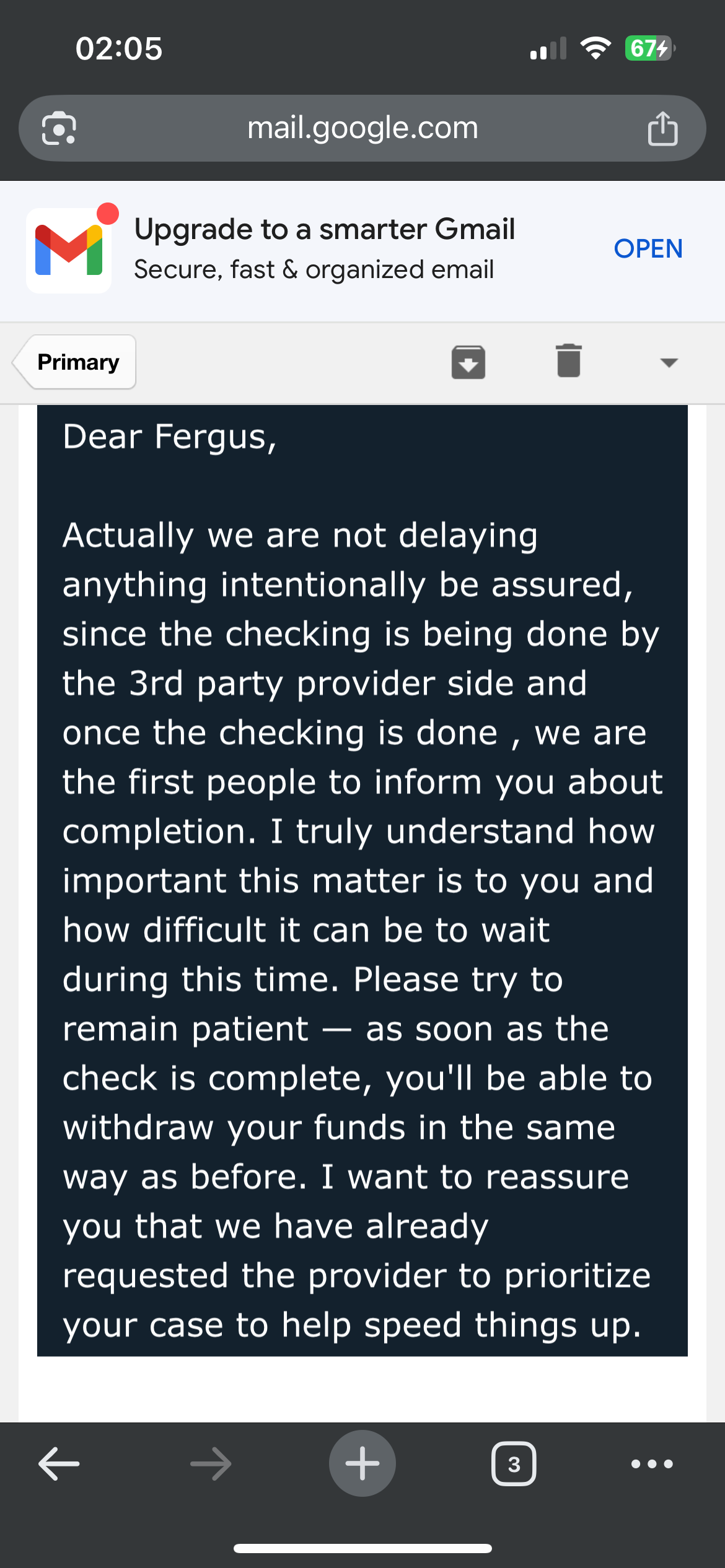Go back using browser back arrow
This screenshot has height=1568, width=725.
59,1464
